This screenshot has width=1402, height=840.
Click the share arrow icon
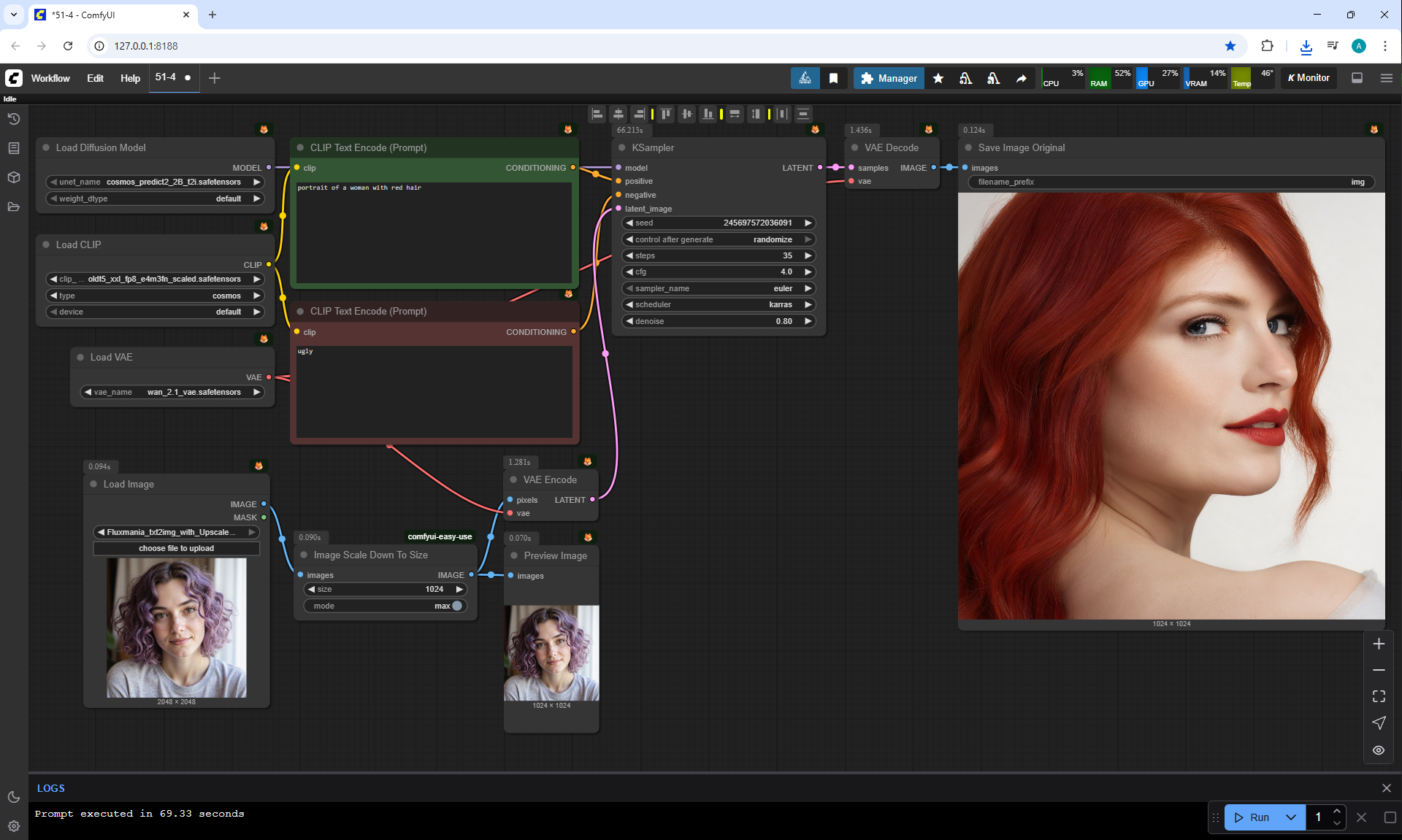tap(1021, 78)
